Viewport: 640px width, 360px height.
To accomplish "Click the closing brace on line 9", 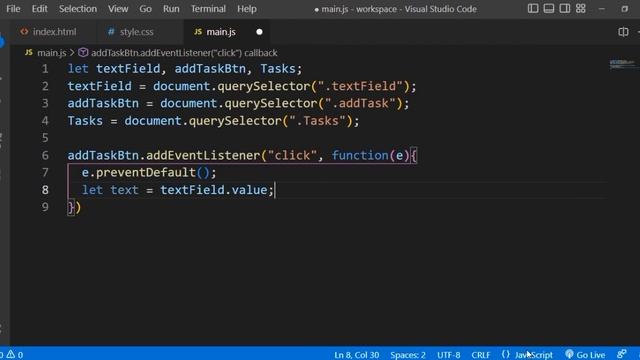I will [x=71, y=207].
